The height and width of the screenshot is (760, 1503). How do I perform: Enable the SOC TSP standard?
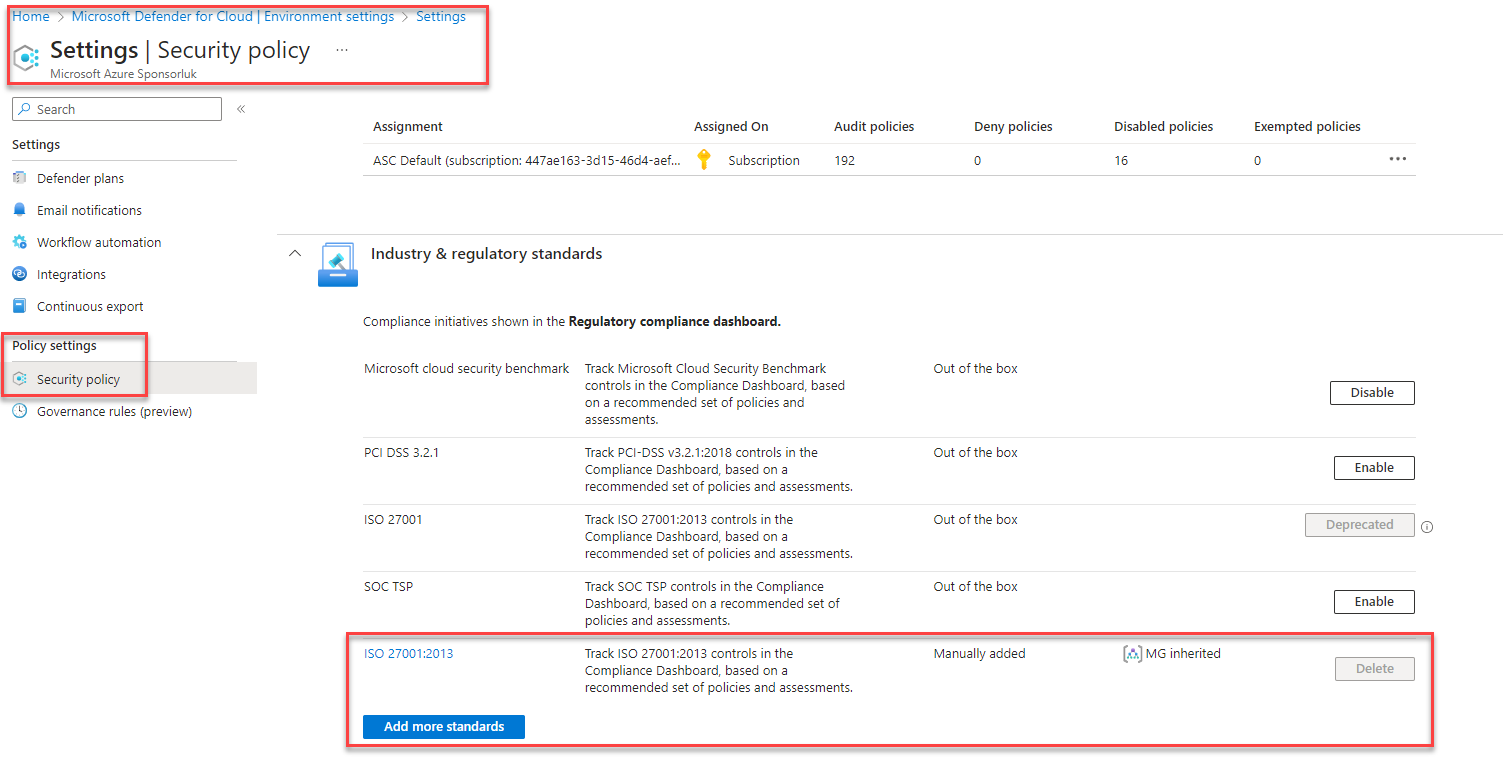[x=1373, y=602]
